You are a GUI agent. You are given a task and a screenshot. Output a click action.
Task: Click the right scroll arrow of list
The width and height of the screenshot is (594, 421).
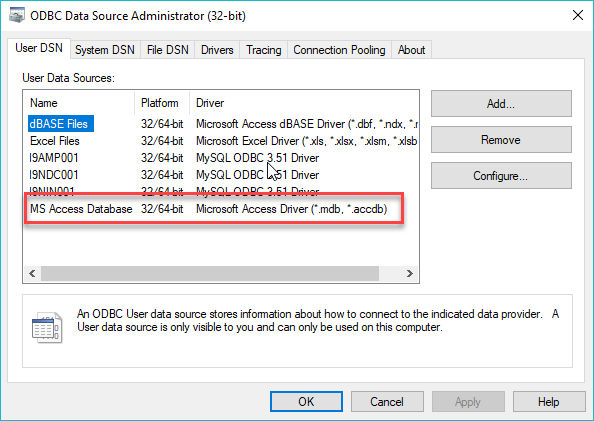click(410, 274)
